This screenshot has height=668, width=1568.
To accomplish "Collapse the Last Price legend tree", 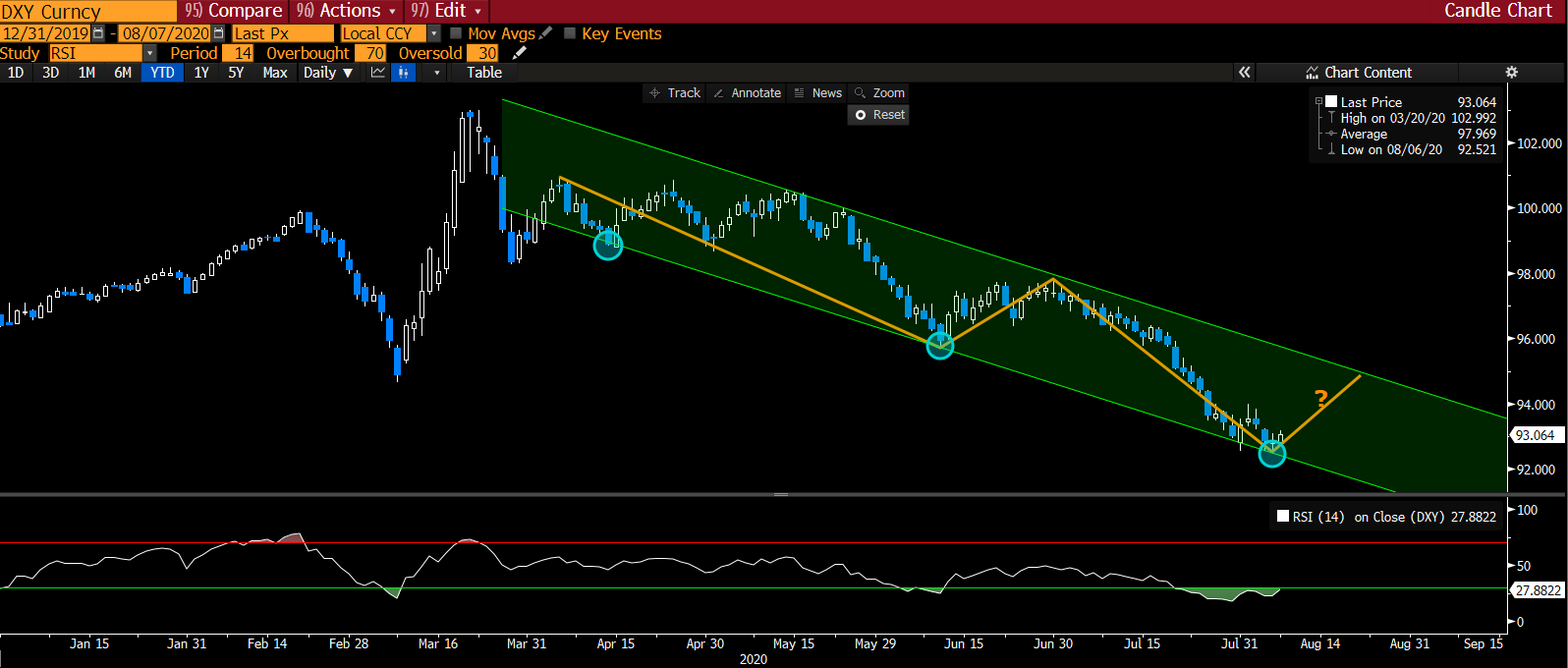I will tap(1318, 102).
